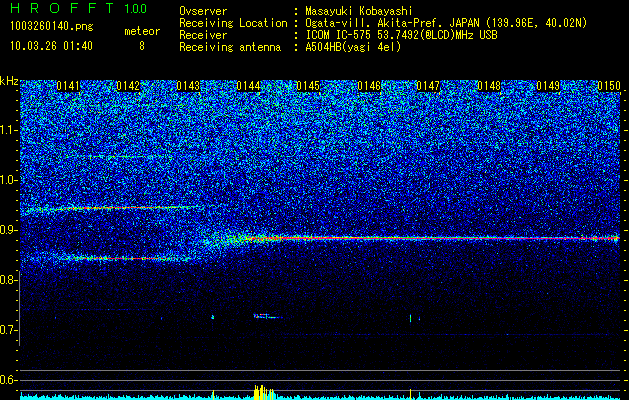Click the 0146 time marker

[369, 86]
